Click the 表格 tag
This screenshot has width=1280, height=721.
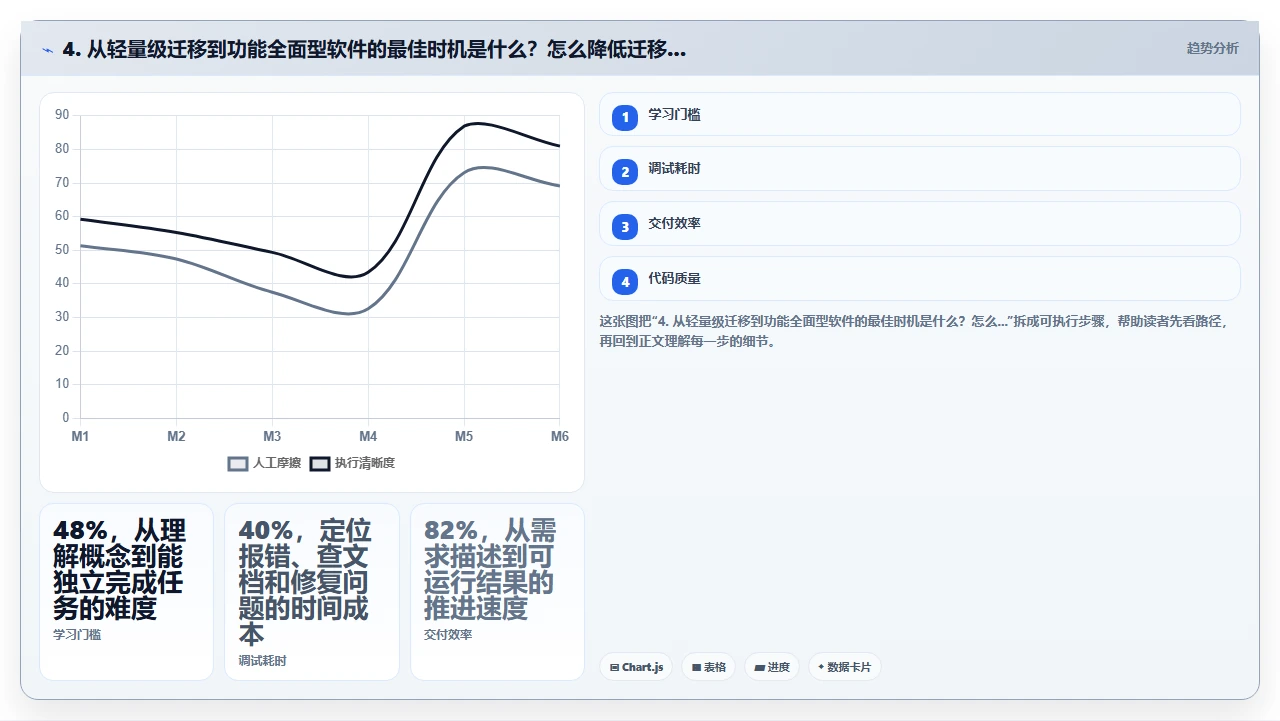tap(708, 667)
